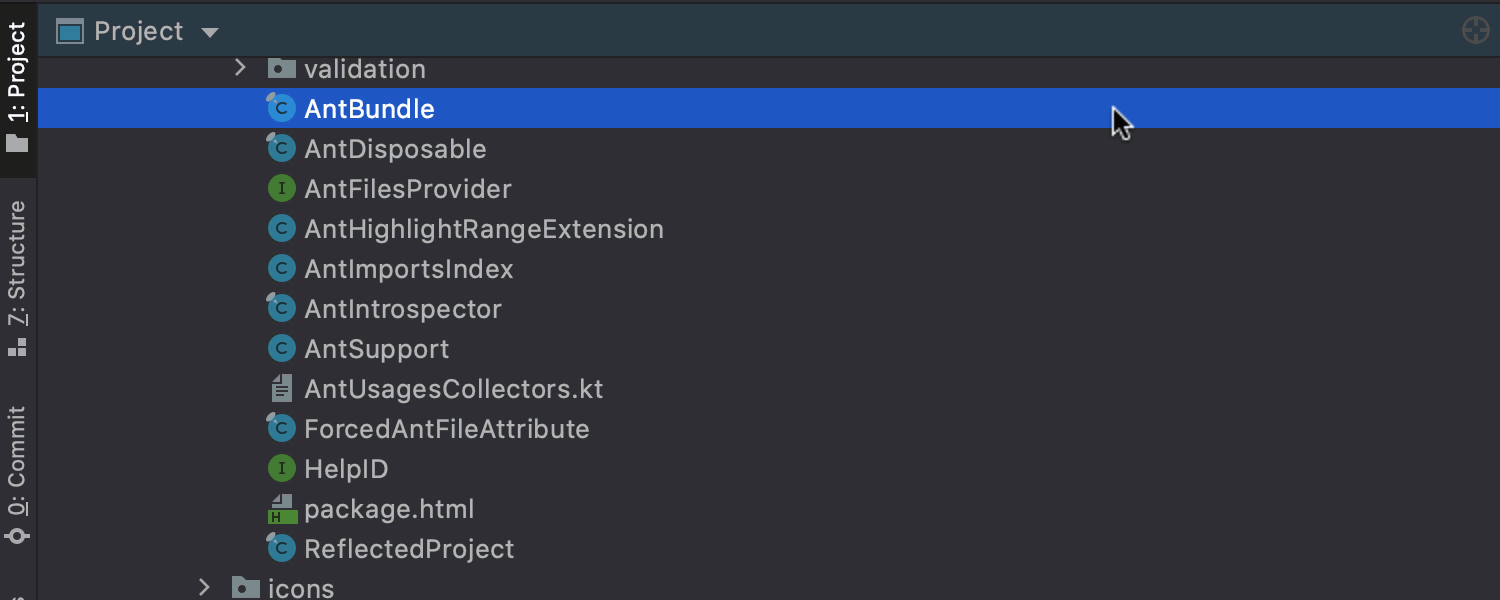Select the interface icon next to AntFilesProvider
This screenshot has width=1500, height=600.
[x=281, y=188]
